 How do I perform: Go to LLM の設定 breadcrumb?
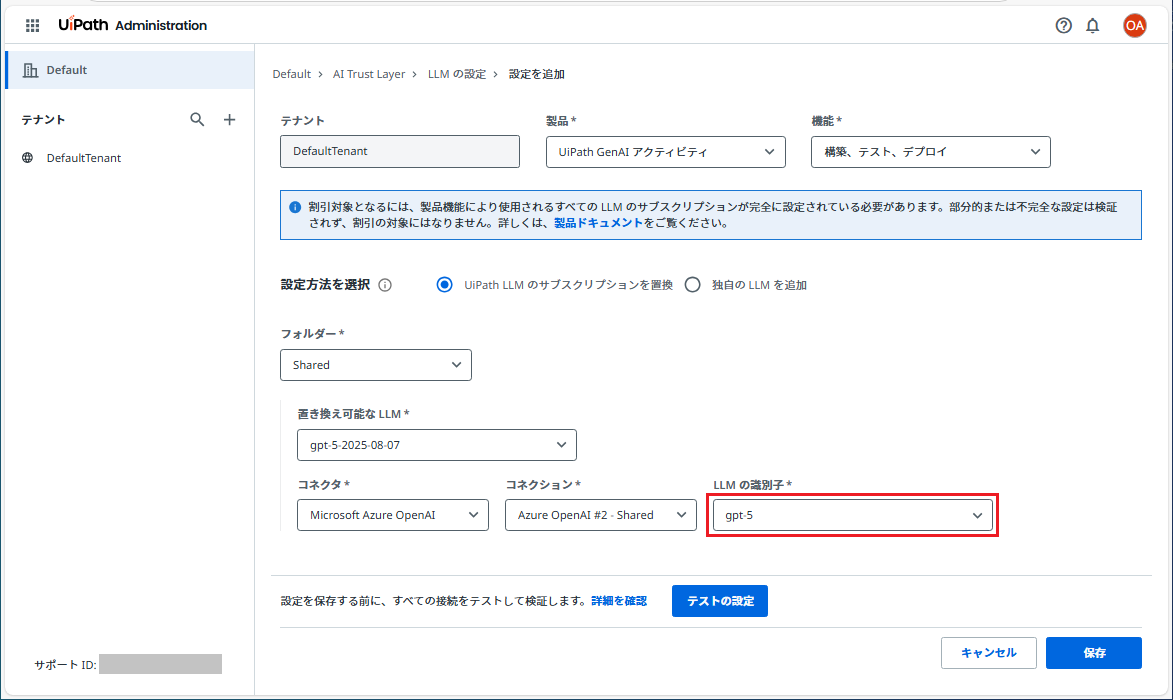456,74
